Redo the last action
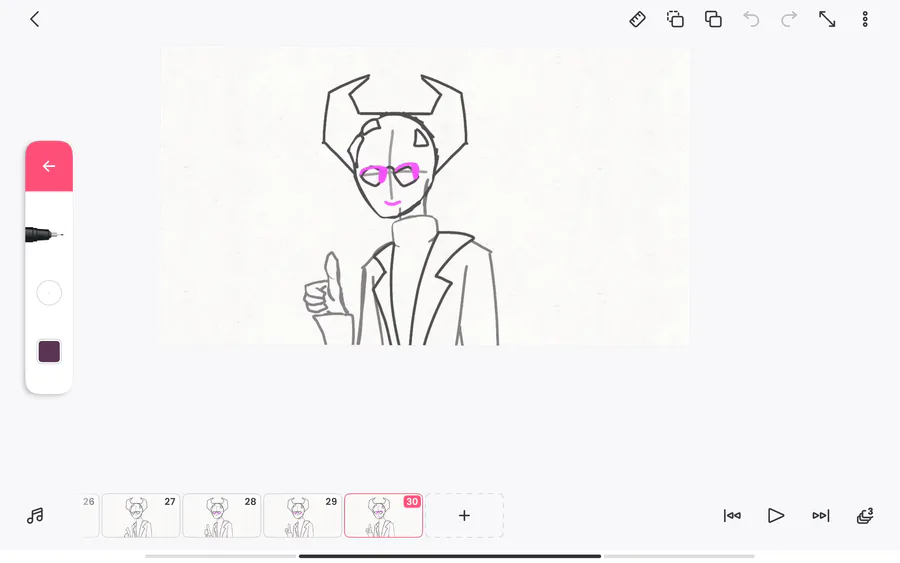This screenshot has height=563, width=900. pyautogui.click(x=789, y=19)
